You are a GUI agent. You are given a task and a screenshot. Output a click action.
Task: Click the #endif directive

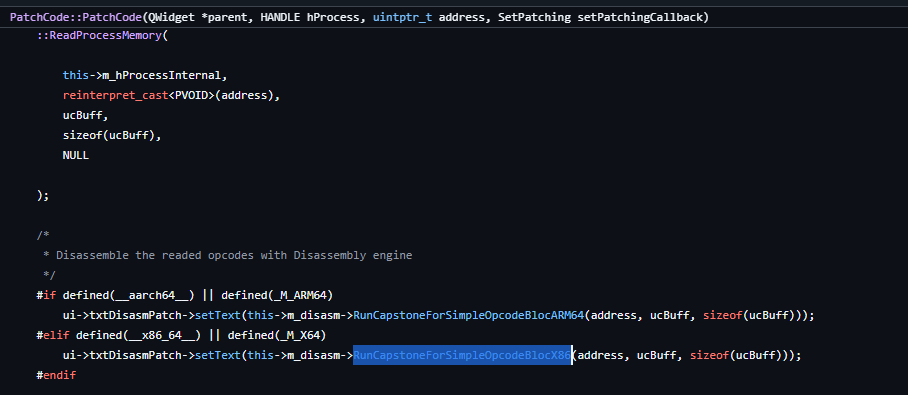pos(56,375)
